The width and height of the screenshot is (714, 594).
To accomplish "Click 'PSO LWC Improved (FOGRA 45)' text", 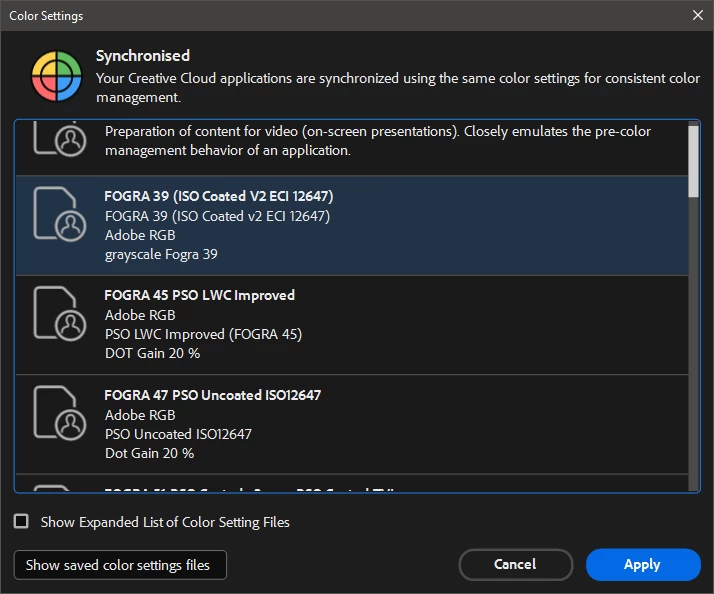I will (204, 334).
